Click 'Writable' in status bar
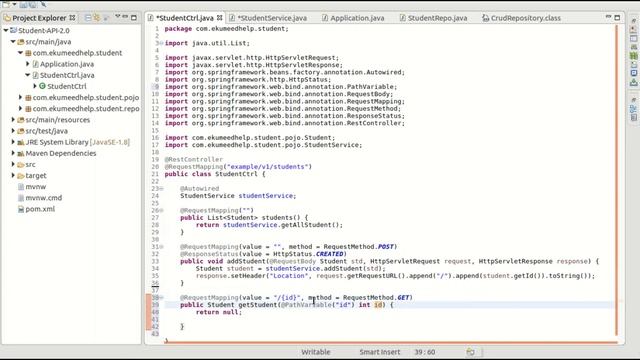This screenshot has width=640, height=360. [316, 352]
